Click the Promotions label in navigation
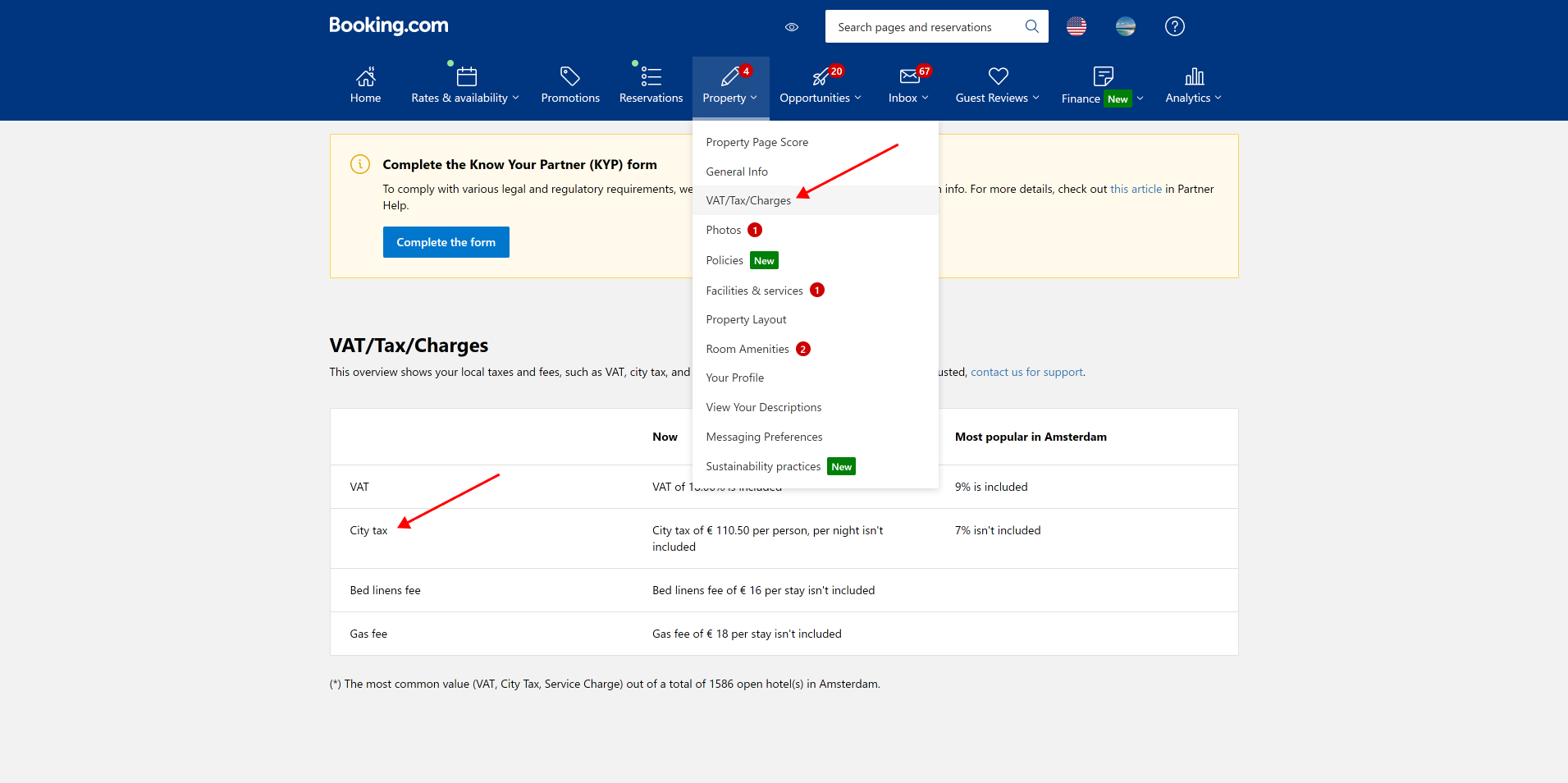Viewport: 1568px width, 783px height. (570, 98)
